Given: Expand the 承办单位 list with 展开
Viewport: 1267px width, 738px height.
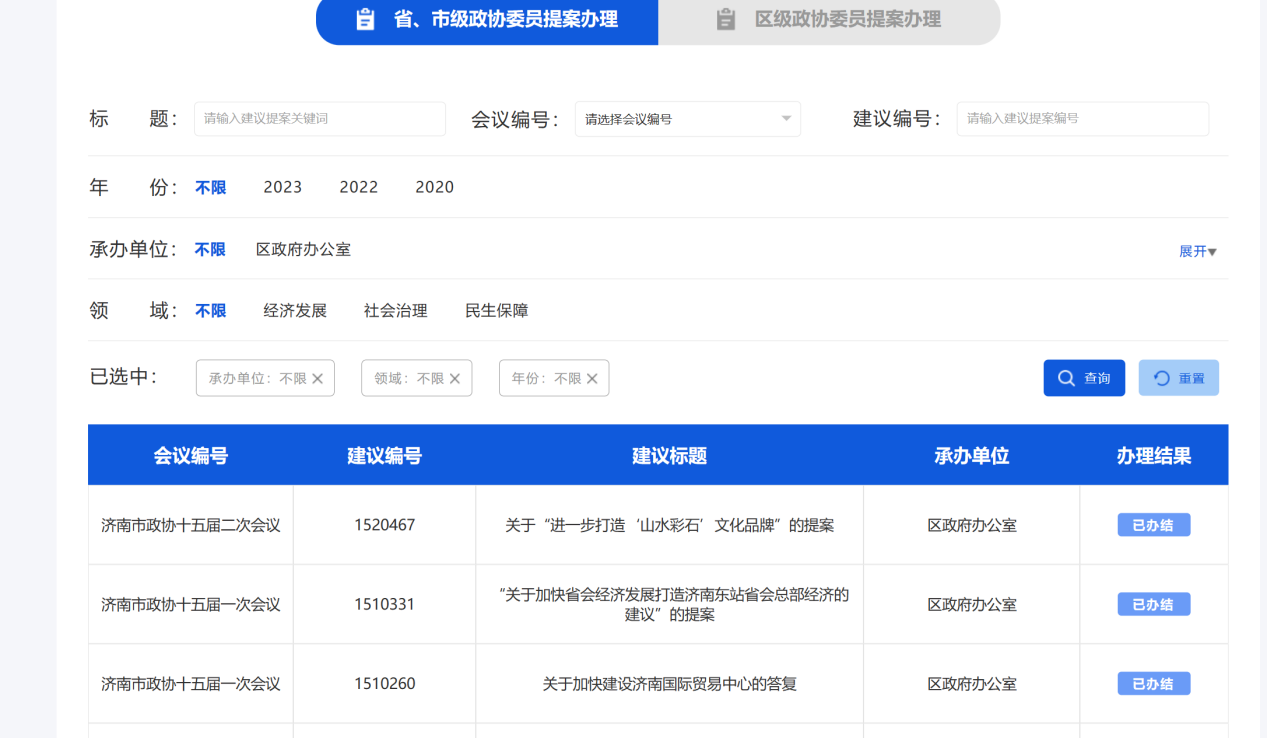Looking at the screenshot, I should coord(1198,251).
